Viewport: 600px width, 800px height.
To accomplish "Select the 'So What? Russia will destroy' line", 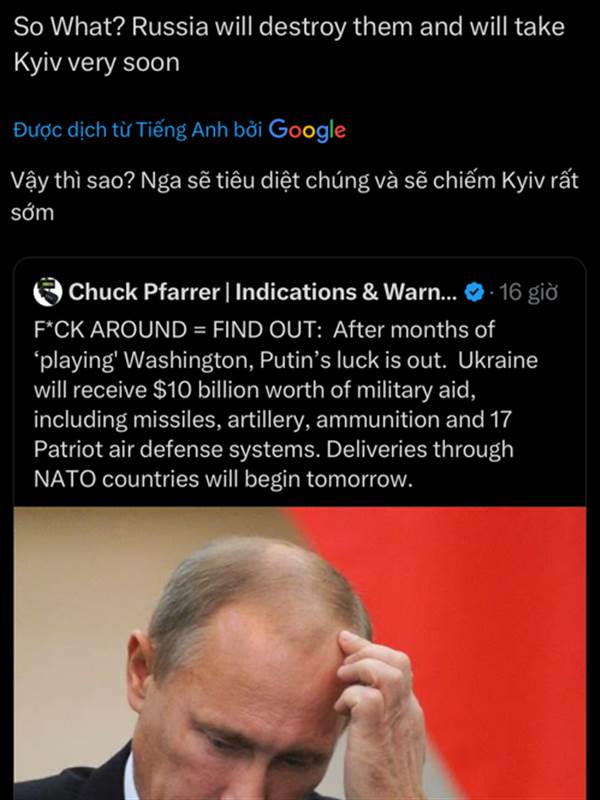I will click(x=289, y=27).
